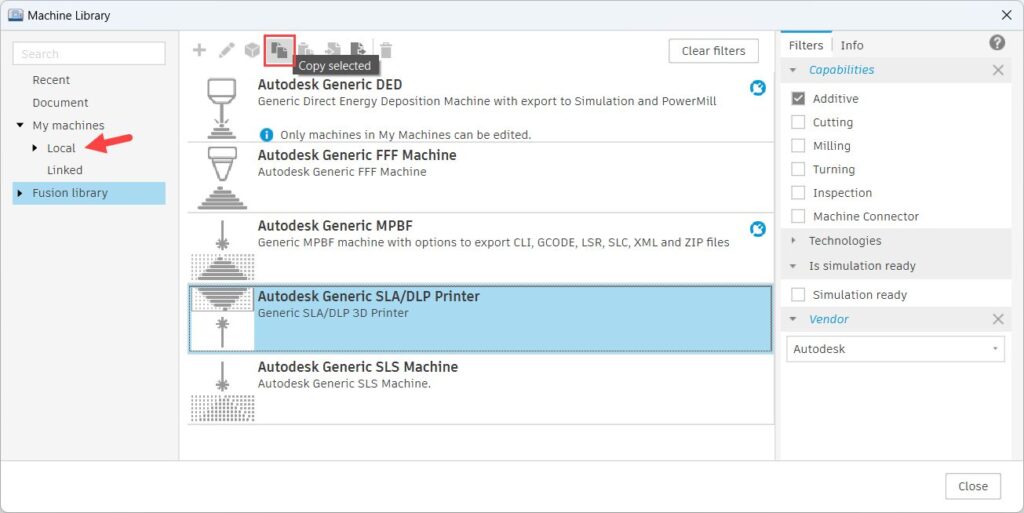Click the Copy selected machine icon
The image size is (1024, 513).
click(x=280, y=49)
